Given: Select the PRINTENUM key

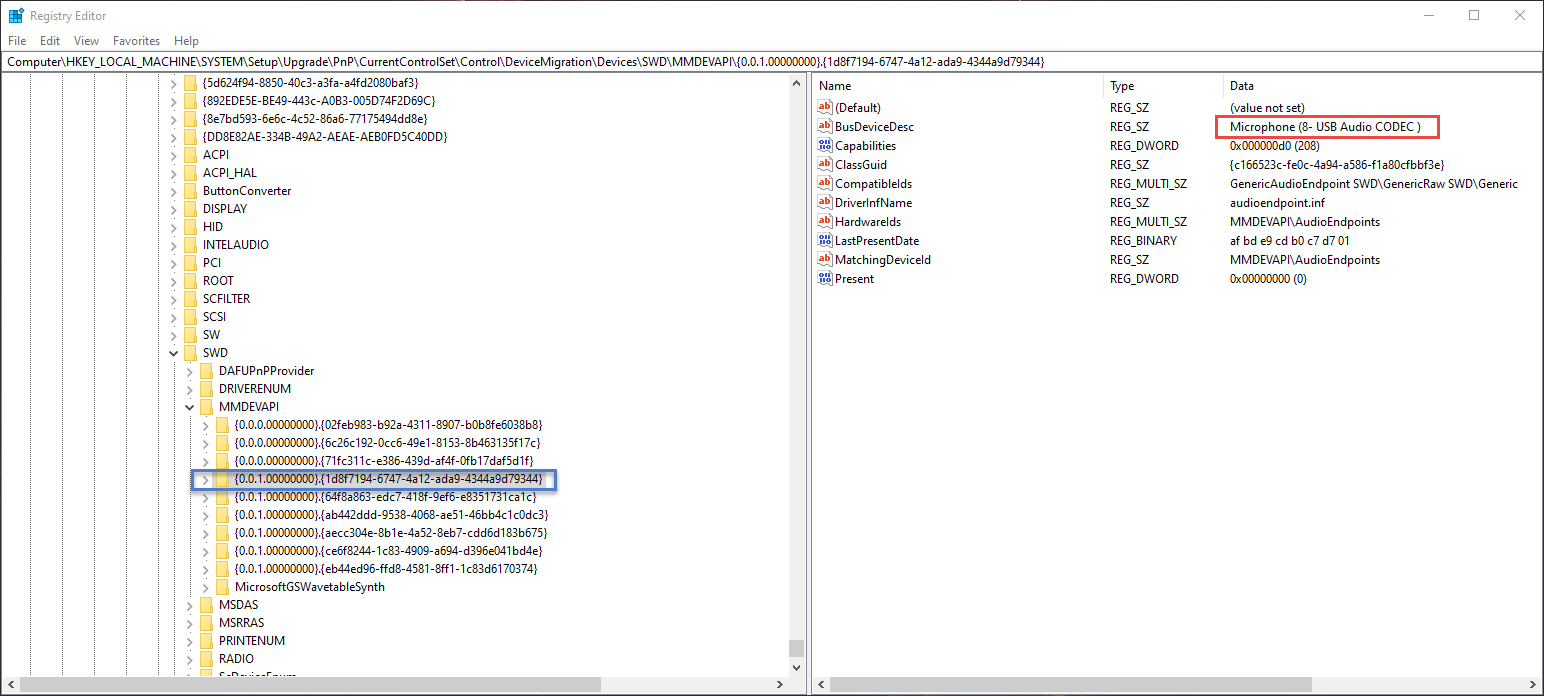Looking at the screenshot, I should tap(252, 641).
